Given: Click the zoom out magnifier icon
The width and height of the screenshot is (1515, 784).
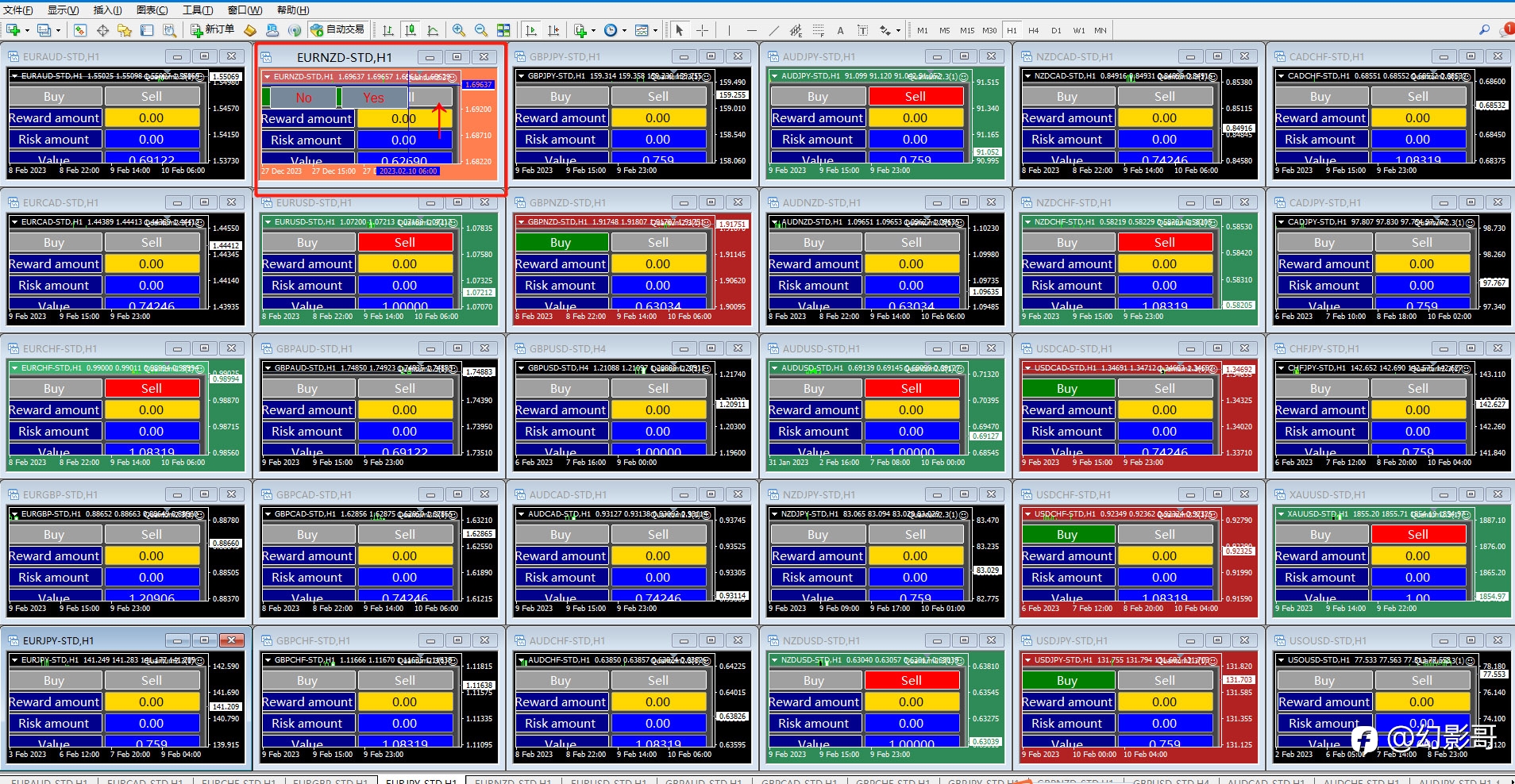Looking at the screenshot, I should (481, 30).
